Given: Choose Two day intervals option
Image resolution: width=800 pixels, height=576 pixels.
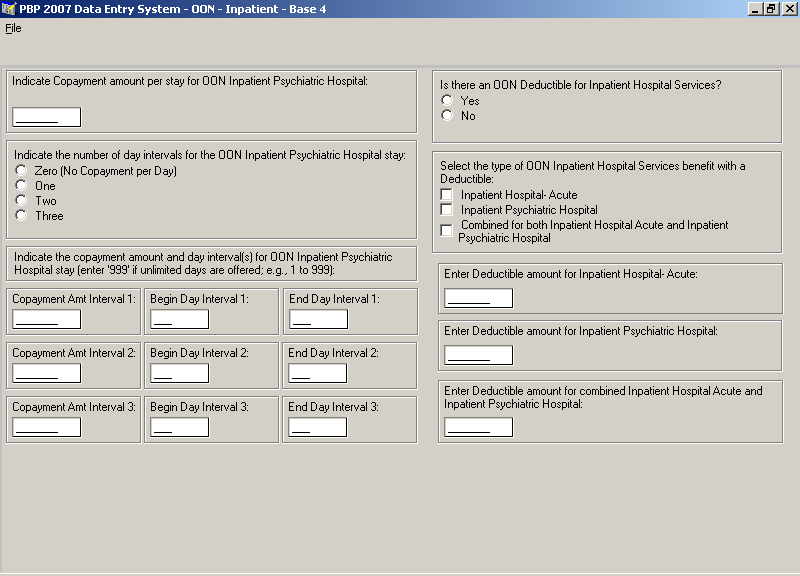Looking at the screenshot, I should (x=21, y=200).
